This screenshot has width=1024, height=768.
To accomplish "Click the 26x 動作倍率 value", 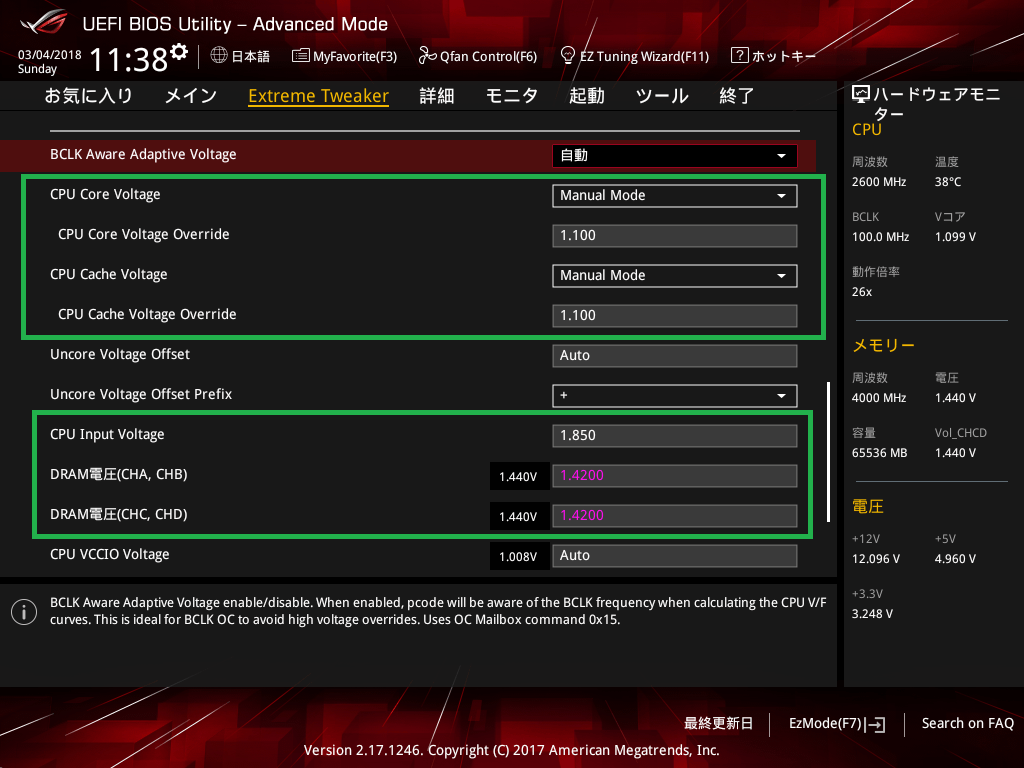I will coord(862,292).
